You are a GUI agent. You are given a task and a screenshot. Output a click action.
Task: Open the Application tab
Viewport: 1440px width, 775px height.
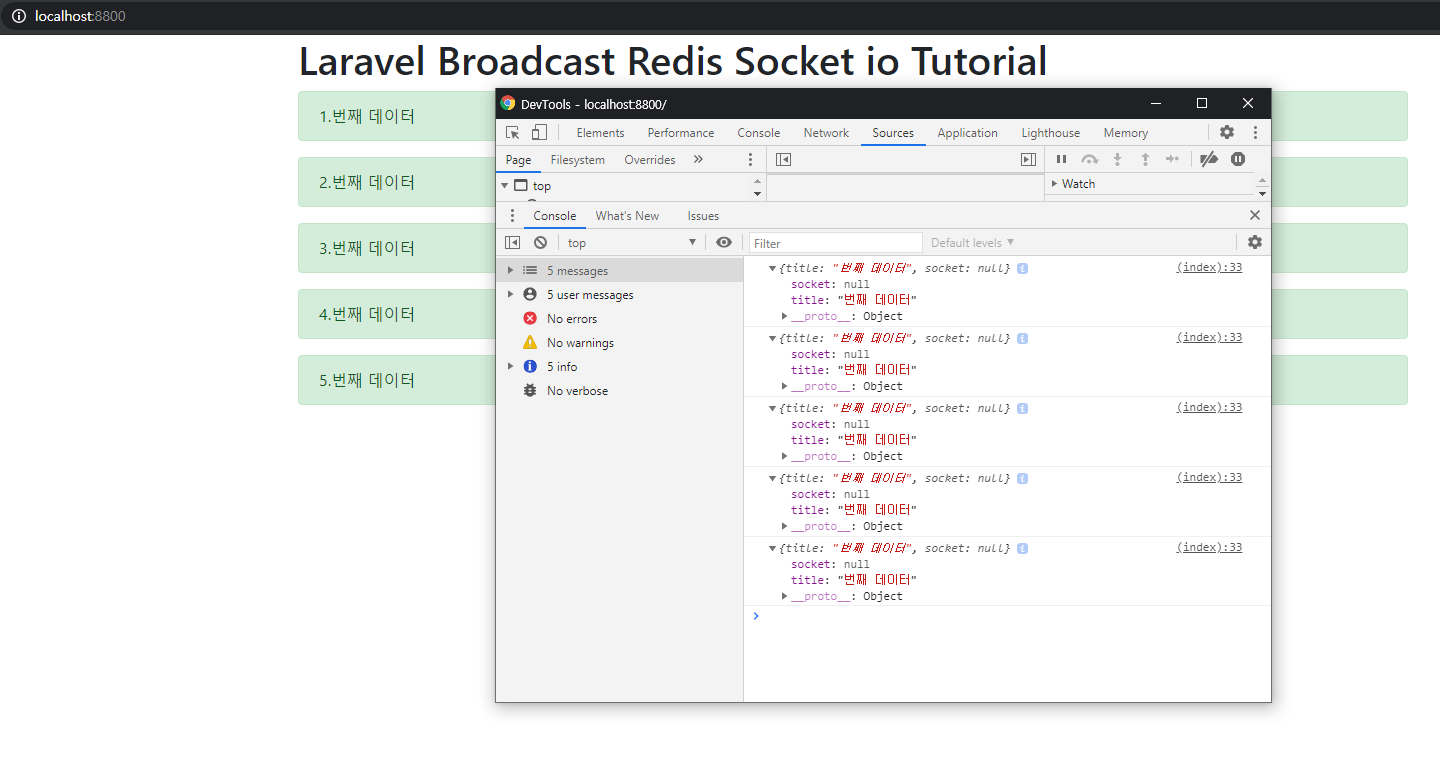pos(967,132)
